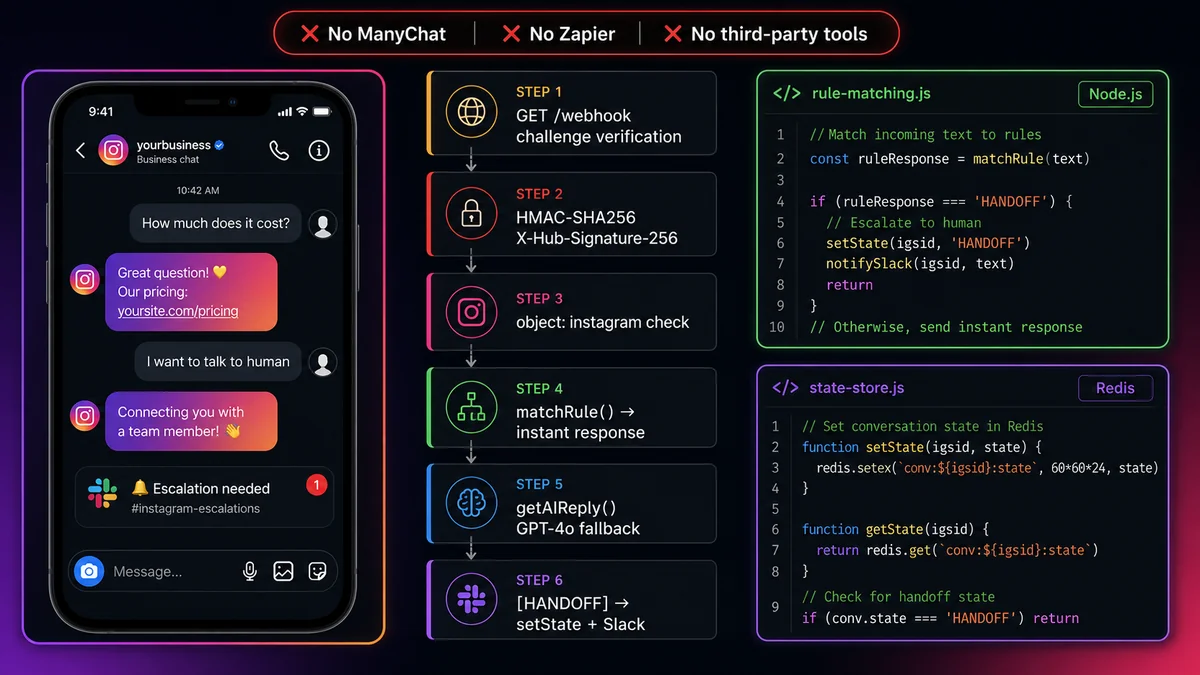Click 'HMAC-SHA256 X-Hub-Signature-256' text
The height and width of the screenshot is (675, 1200).
pyautogui.click(x=596, y=228)
